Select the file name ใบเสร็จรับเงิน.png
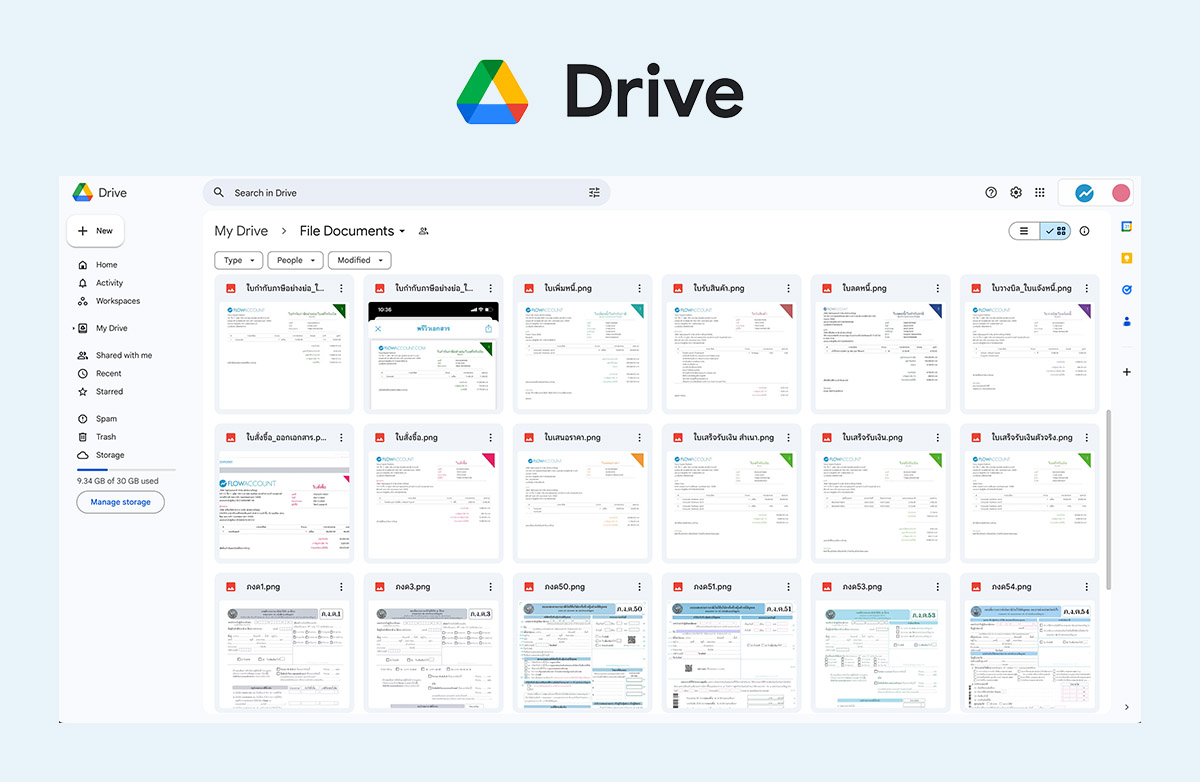 [872, 438]
